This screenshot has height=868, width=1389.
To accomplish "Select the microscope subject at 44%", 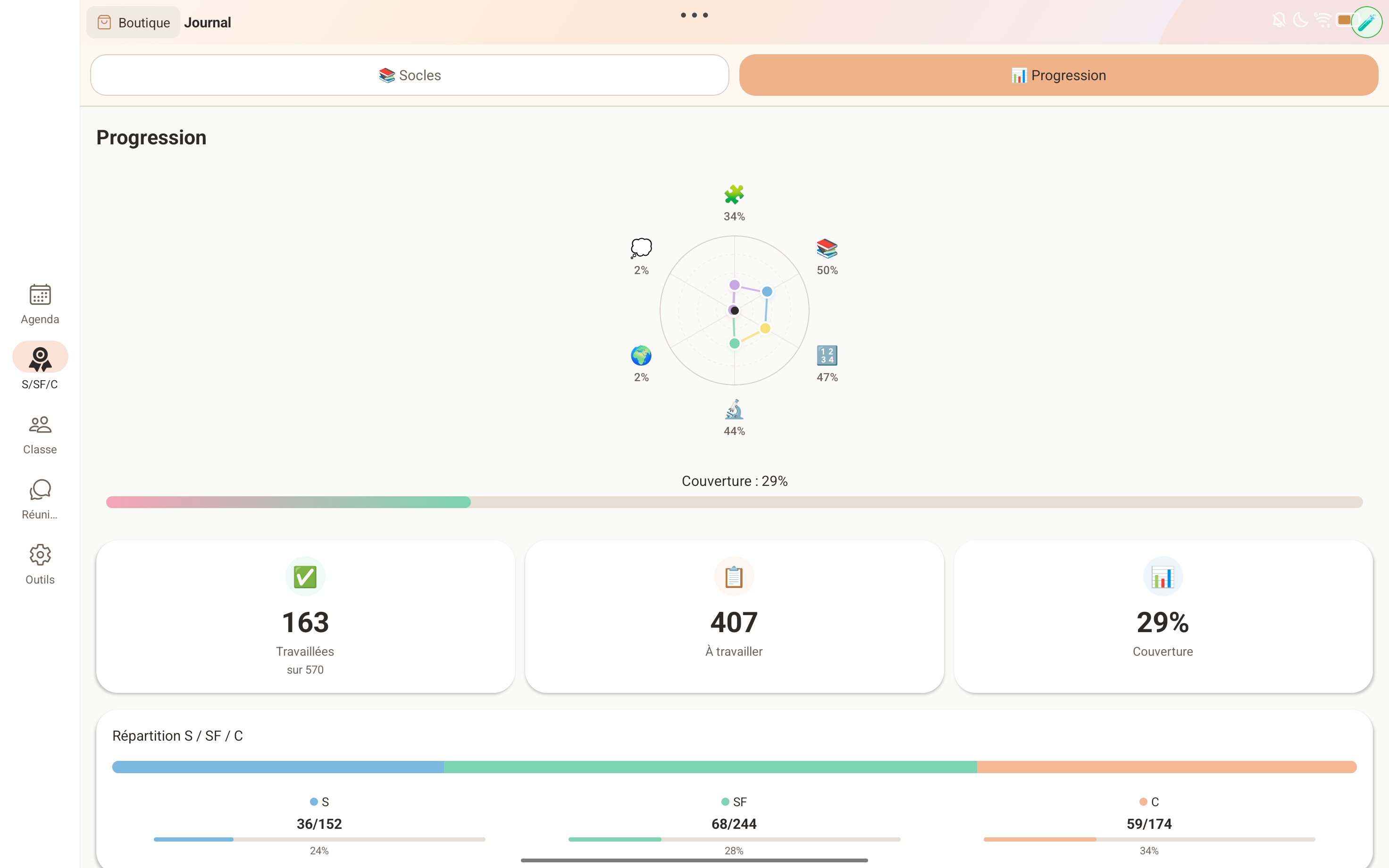I will click(734, 410).
